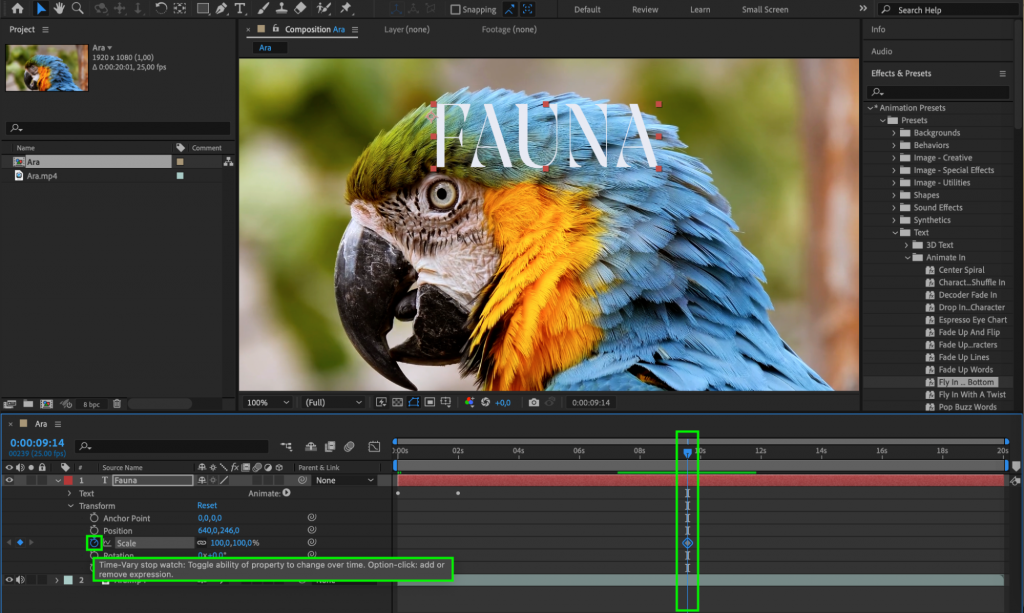The height and width of the screenshot is (613, 1024).
Task: Open the zoom level dropdown in Composition panel
Action: pos(266,402)
